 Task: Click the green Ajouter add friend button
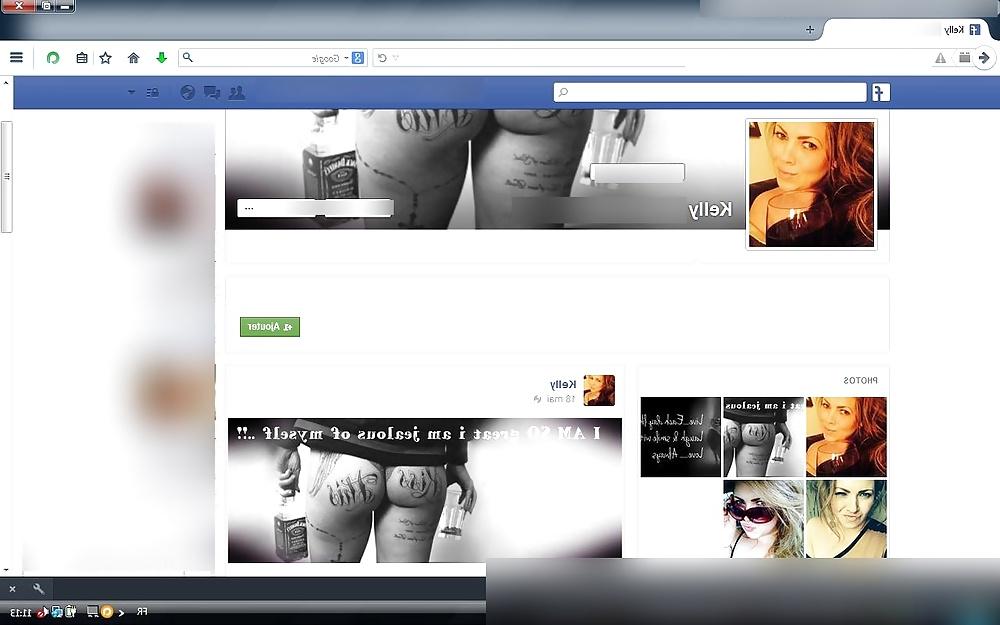(270, 327)
